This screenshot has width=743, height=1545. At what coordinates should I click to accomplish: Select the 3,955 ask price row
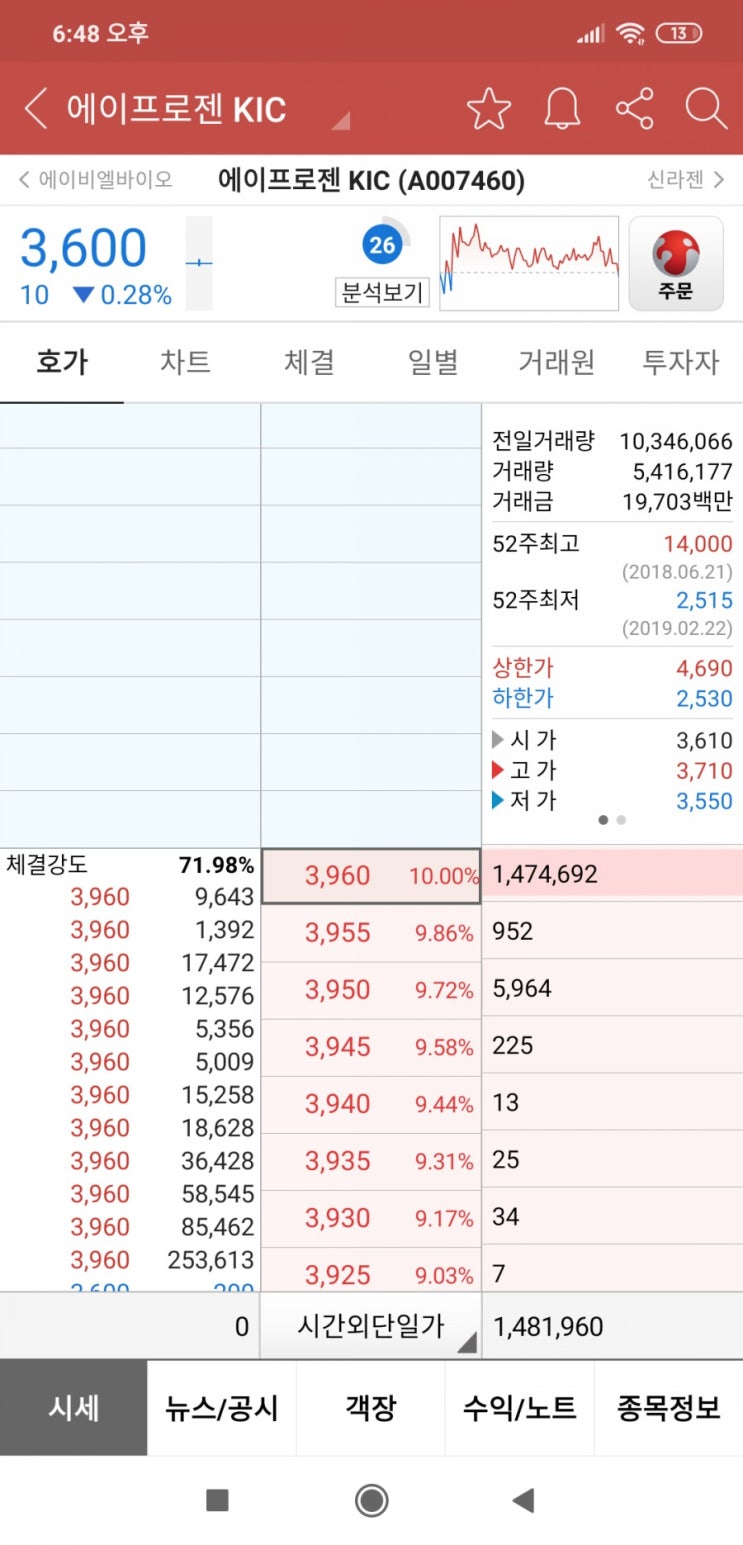[371, 933]
